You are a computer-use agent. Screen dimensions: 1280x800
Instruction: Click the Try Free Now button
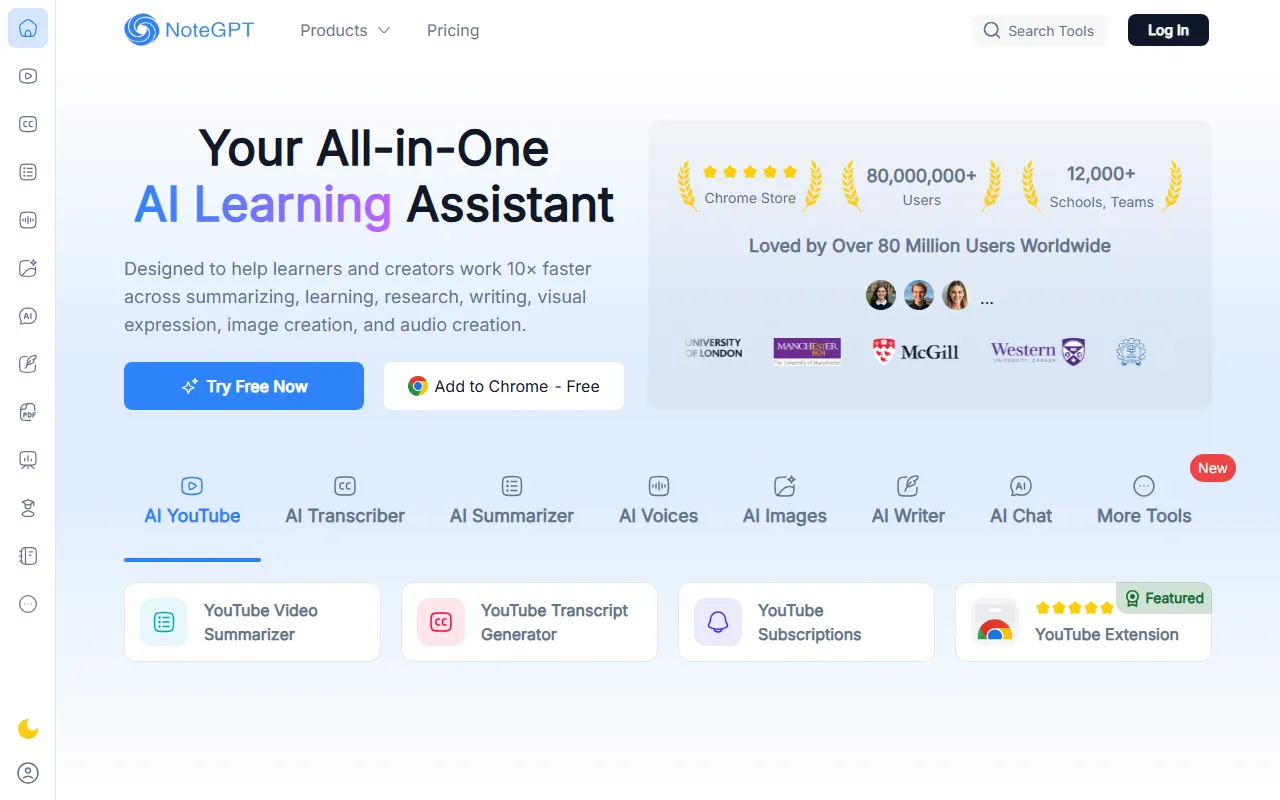click(244, 386)
